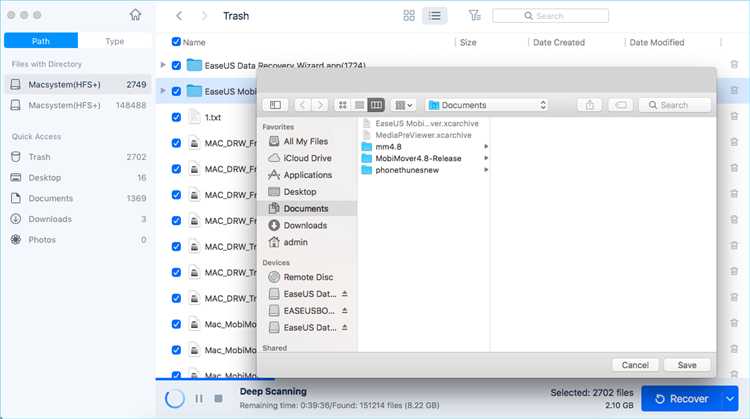Screen dimensions: 750x419
Task: Select Downloads in dialog Favorites
Action: pos(306,225)
